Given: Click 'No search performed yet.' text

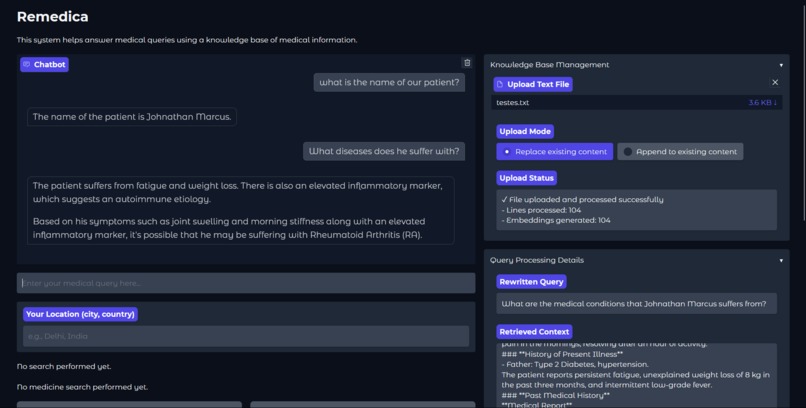Looking at the screenshot, I should tap(64, 366).
